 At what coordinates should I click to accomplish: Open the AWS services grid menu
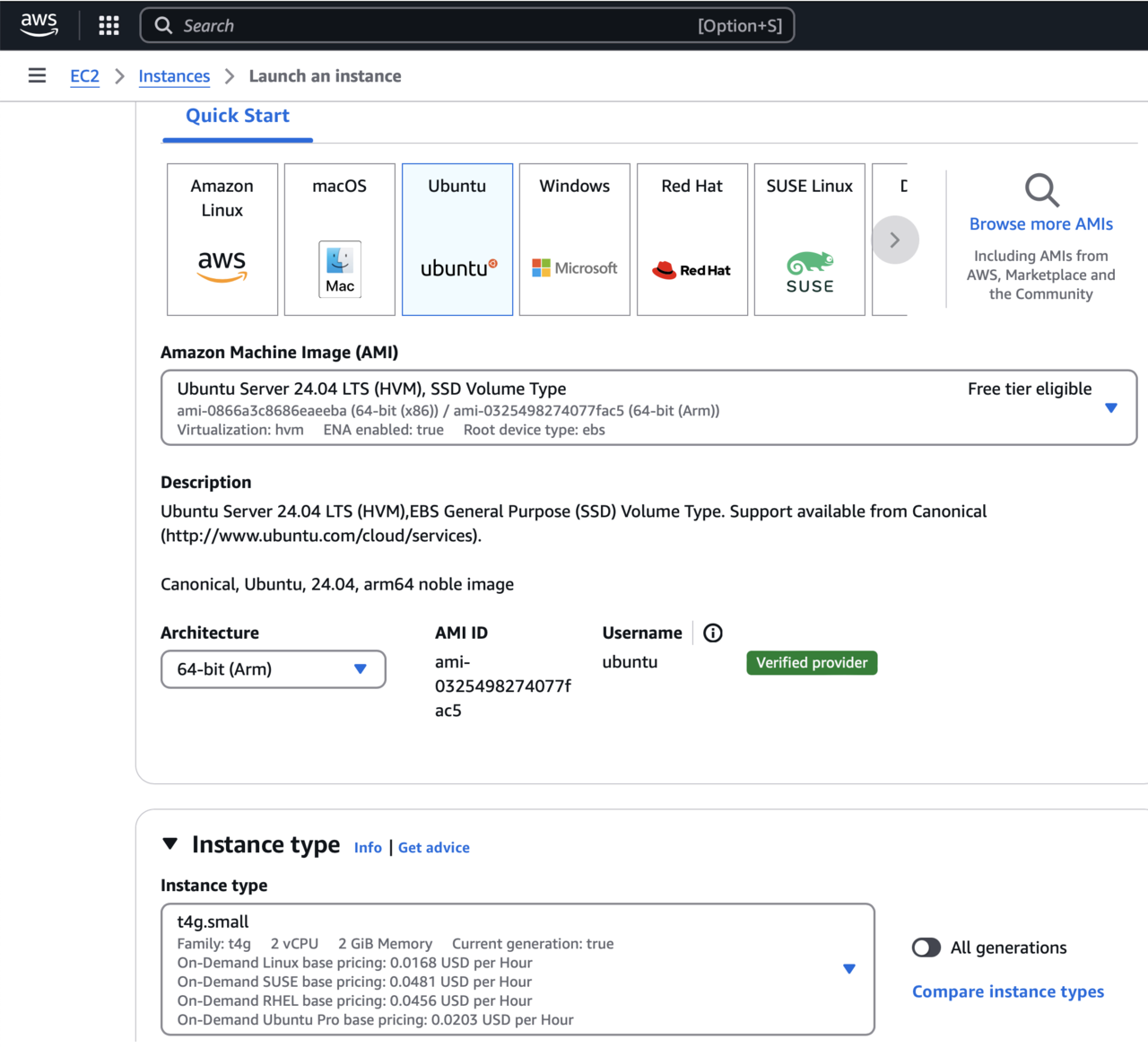click(x=109, y=25)
